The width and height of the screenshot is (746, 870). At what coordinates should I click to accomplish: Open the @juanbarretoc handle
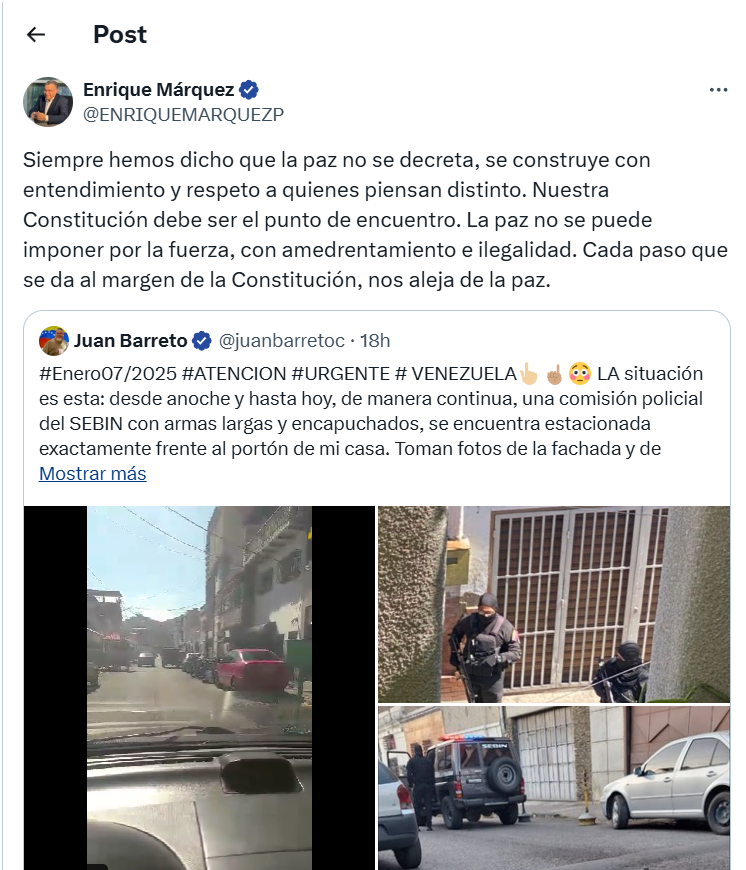coord(282,341)
